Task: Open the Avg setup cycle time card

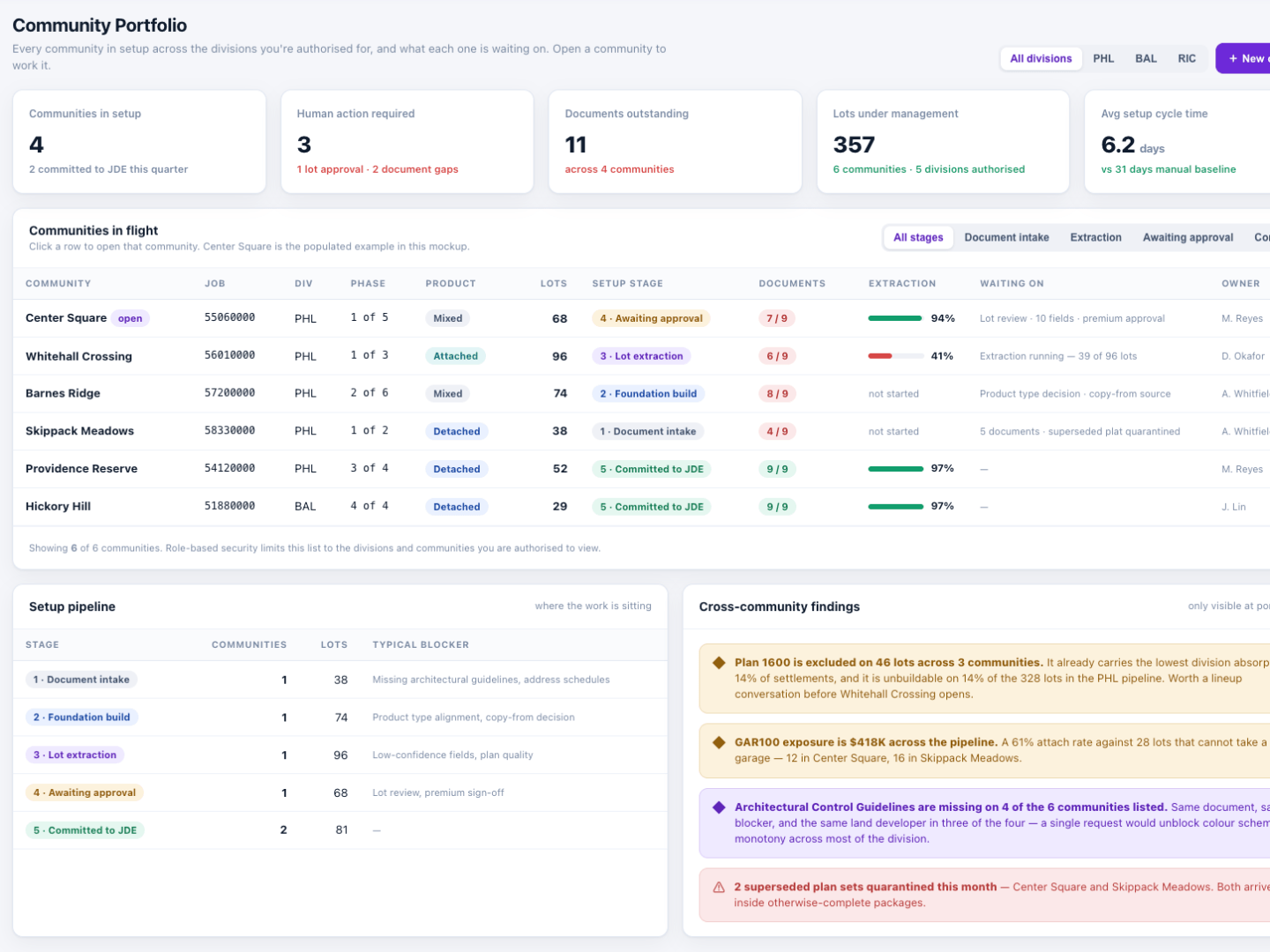Action: [x=1178, y=142]
